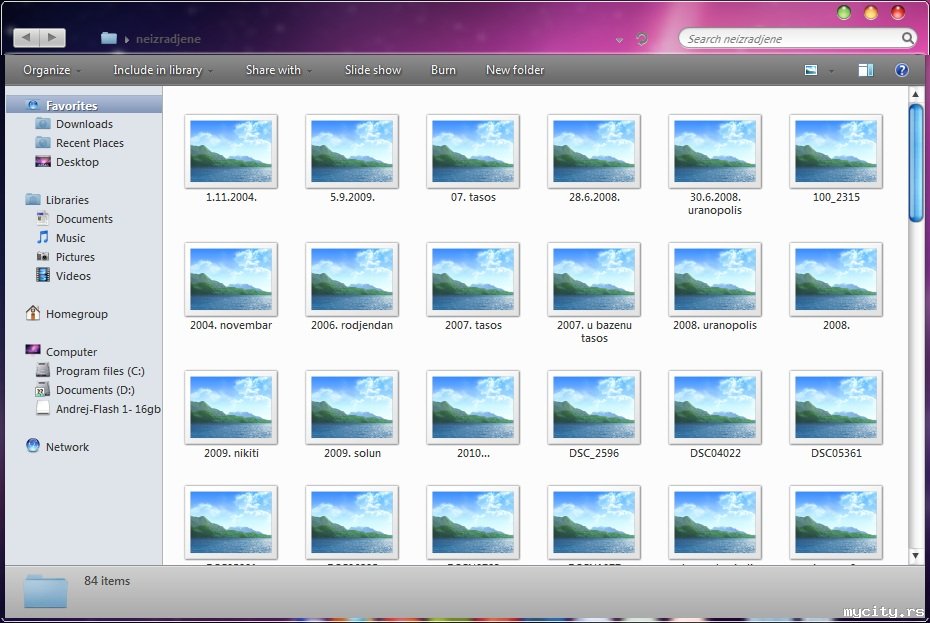Viewport: 930px width, 623px height.
Task: Click the folder icon in the address bar
Action: [x=109, y=39]
